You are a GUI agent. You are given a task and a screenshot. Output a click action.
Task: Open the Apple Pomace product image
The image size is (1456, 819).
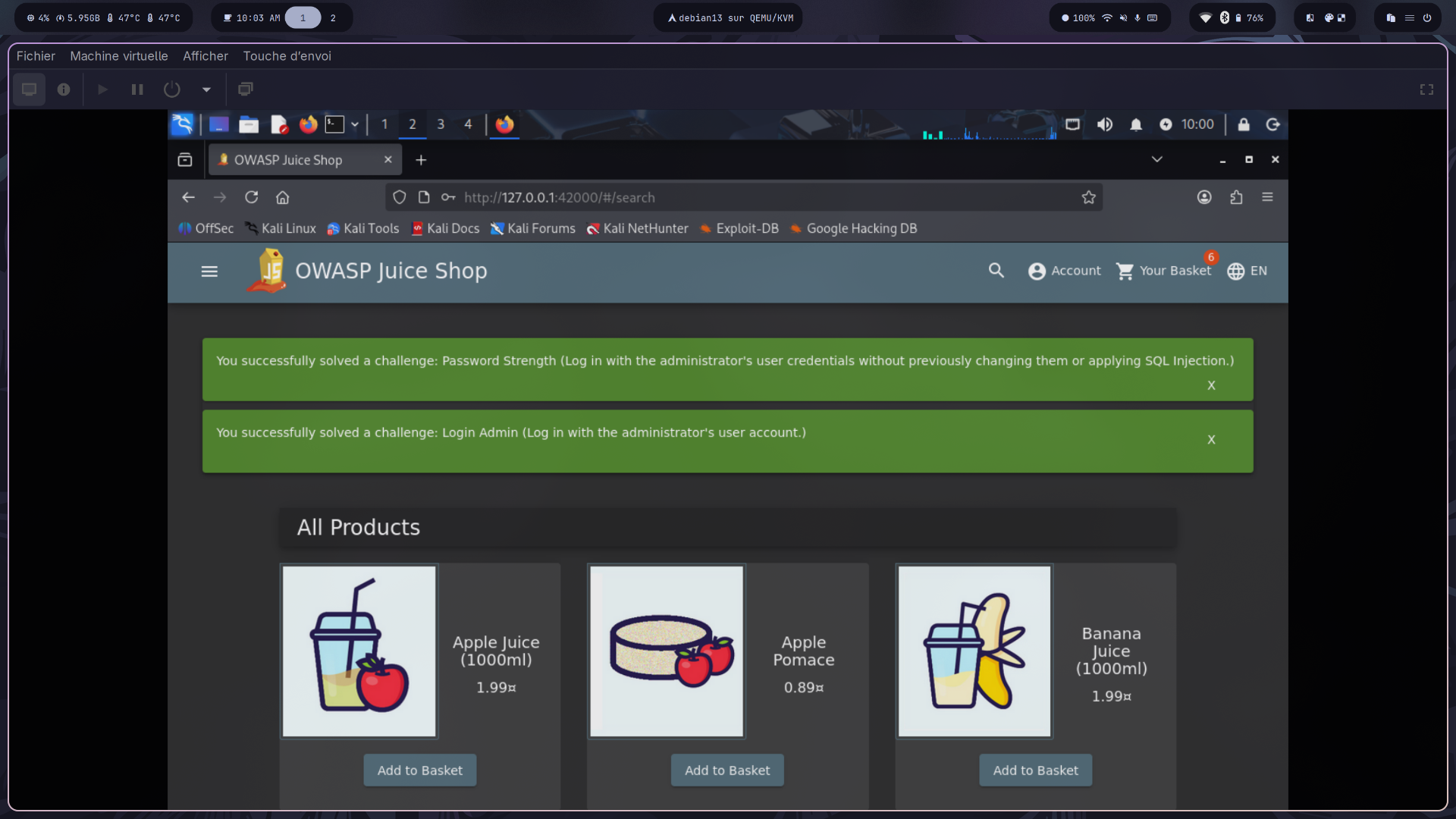click(x=667, y=651)
